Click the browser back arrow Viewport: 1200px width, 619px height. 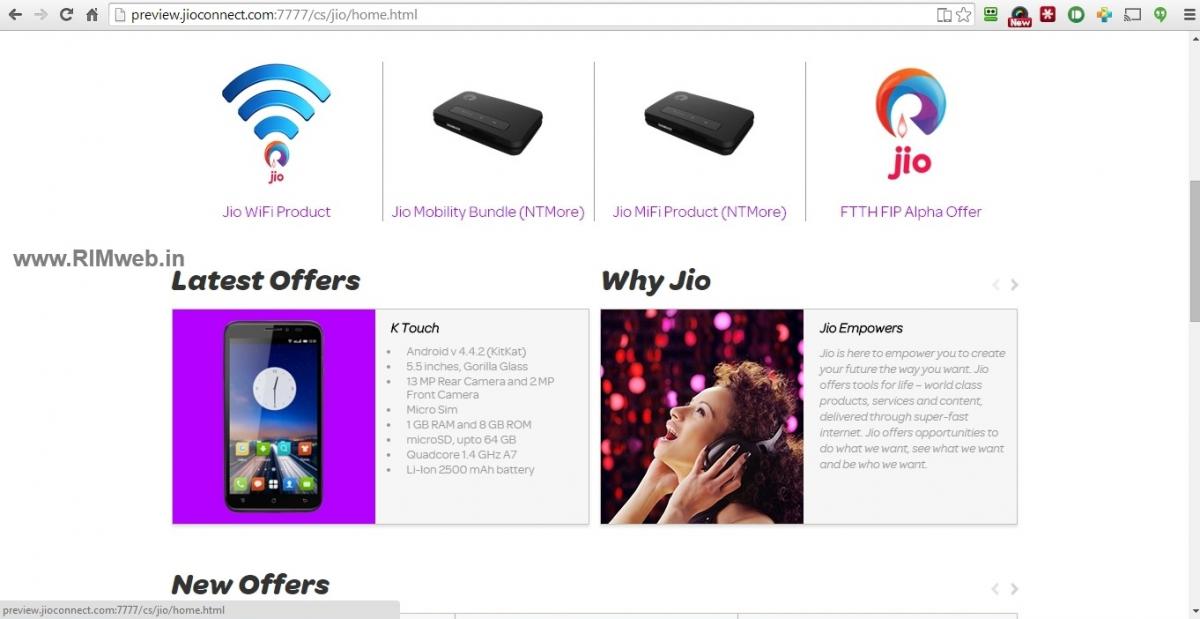click(15, 15)
